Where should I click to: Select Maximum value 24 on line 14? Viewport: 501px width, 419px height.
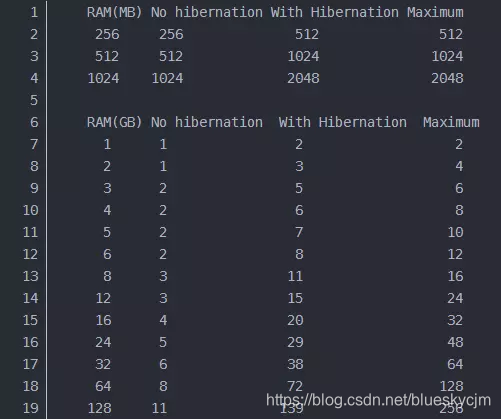tap(455, 298)
